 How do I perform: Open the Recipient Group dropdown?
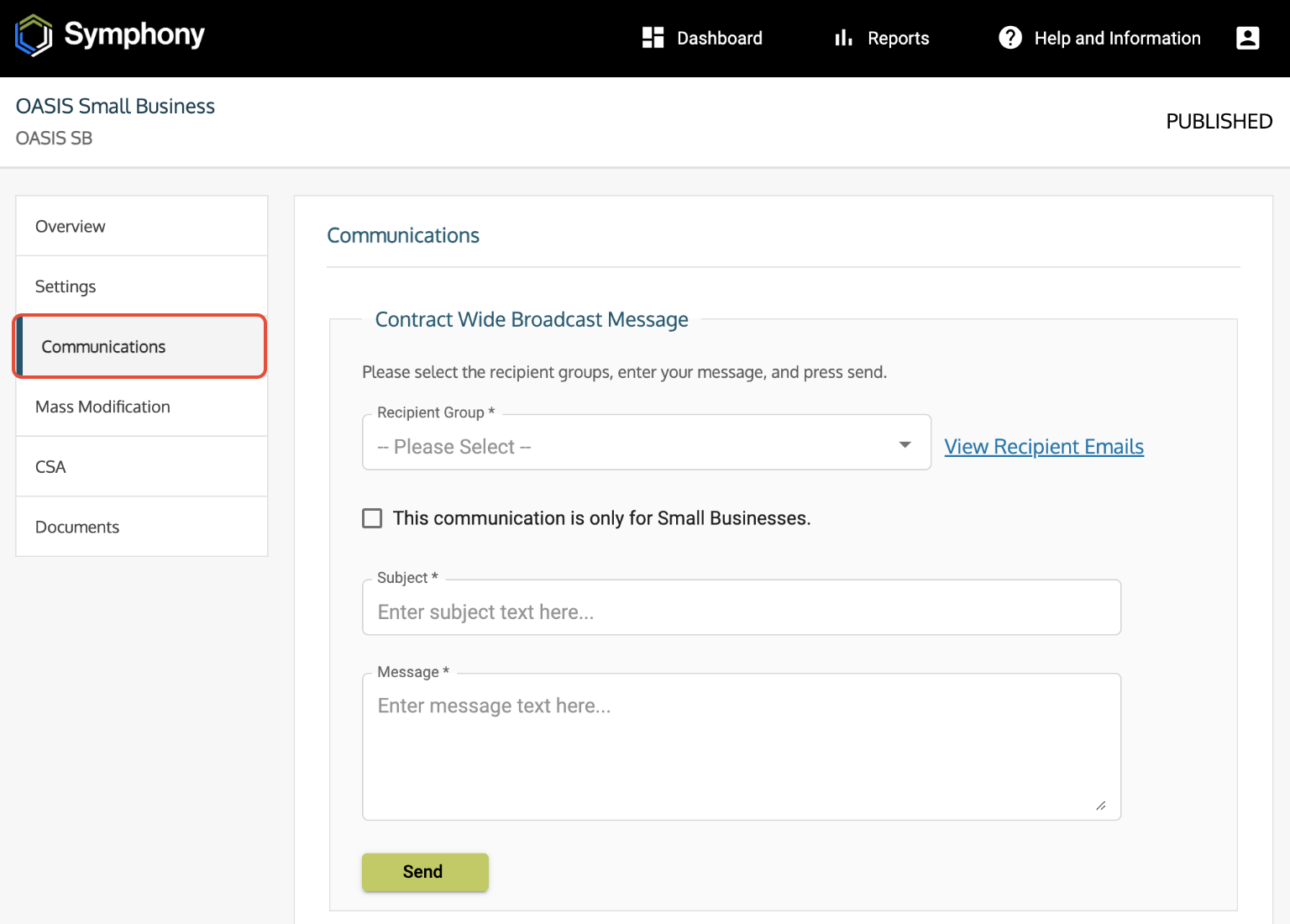647,443
